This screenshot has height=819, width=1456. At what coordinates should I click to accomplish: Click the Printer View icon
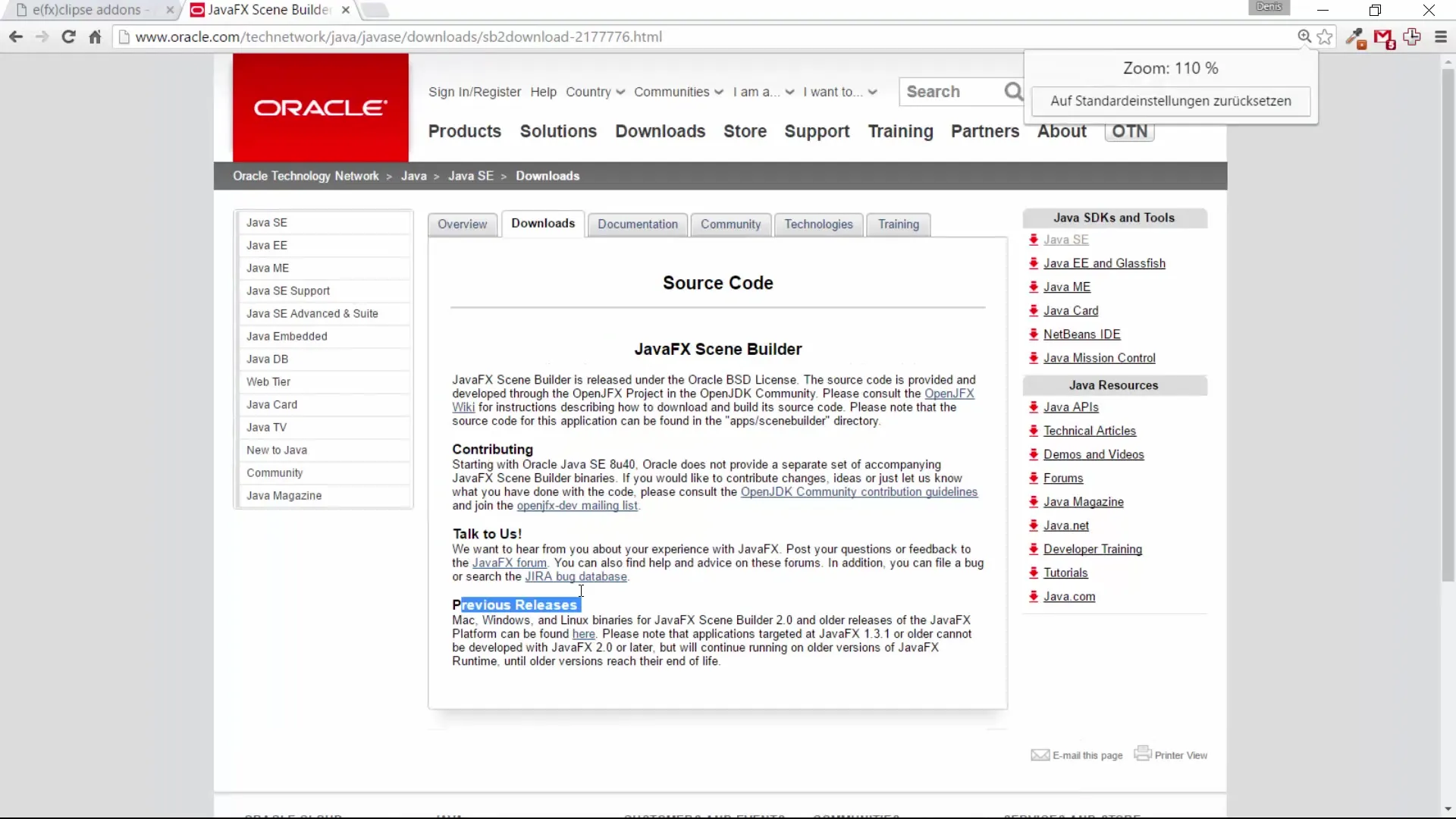1142,752
